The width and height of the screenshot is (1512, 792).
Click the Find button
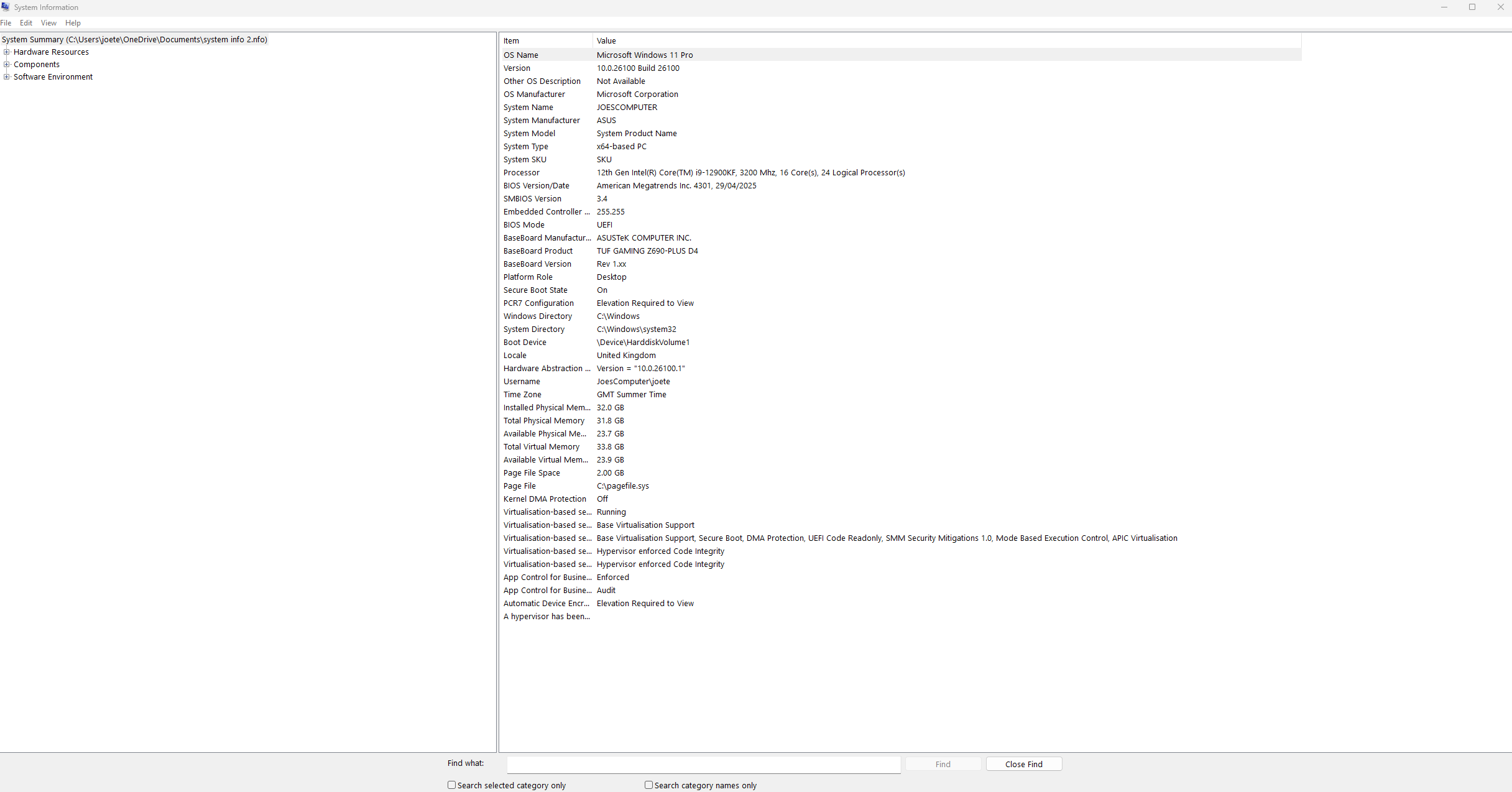[x=943, y=764]
